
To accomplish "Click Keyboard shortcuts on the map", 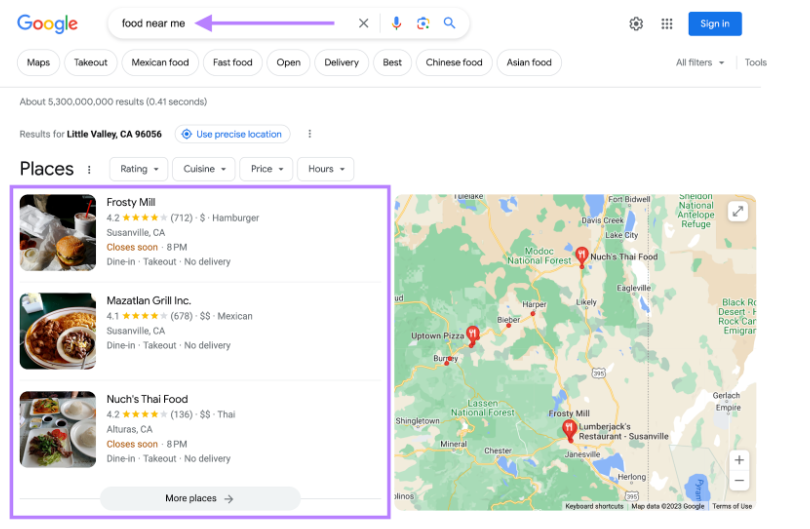I will [594, 506].
